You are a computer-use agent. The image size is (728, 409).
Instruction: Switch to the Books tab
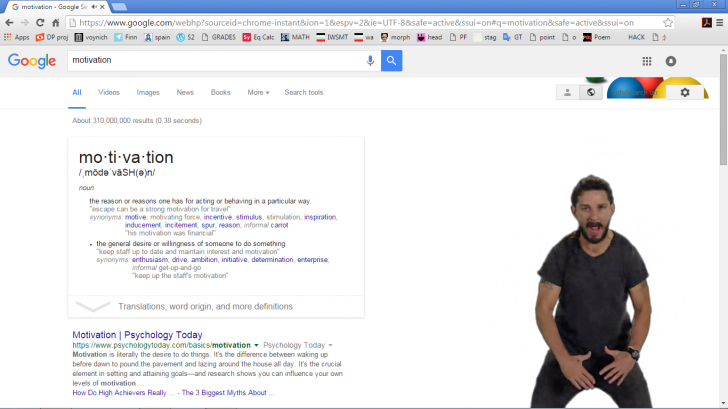[221, 92]
